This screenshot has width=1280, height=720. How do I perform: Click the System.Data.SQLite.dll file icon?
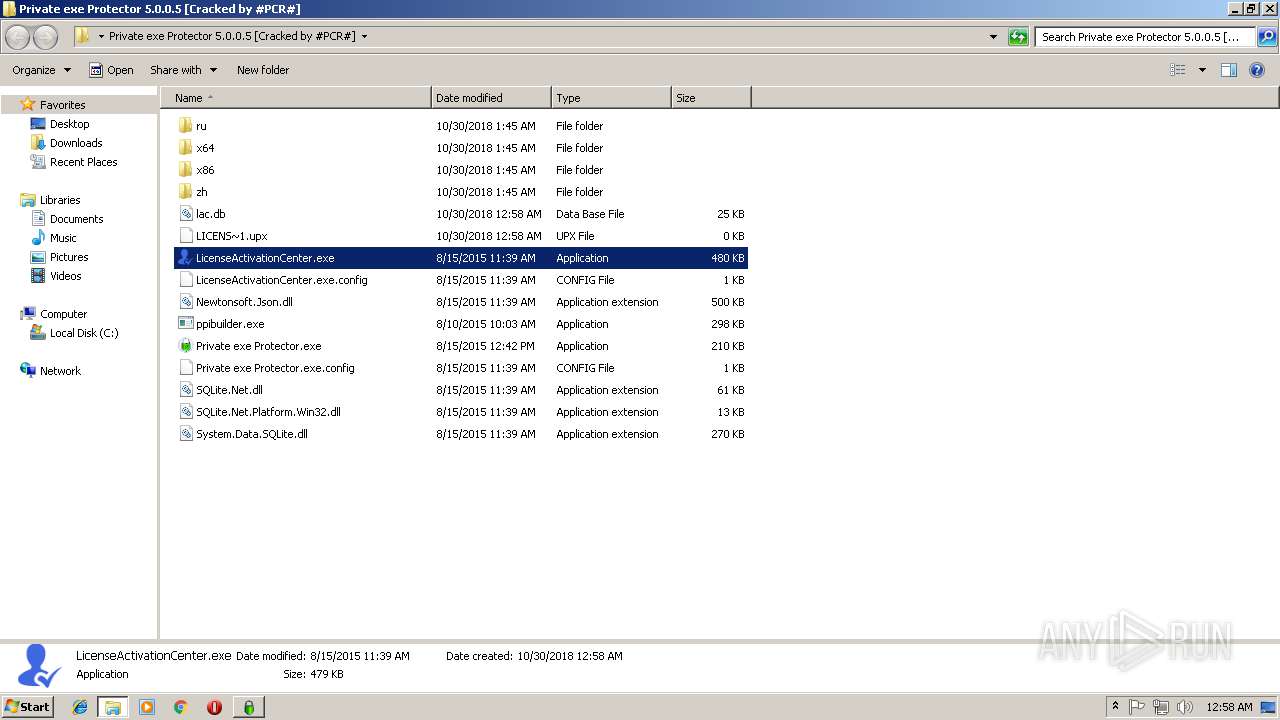tap(185, 434)
